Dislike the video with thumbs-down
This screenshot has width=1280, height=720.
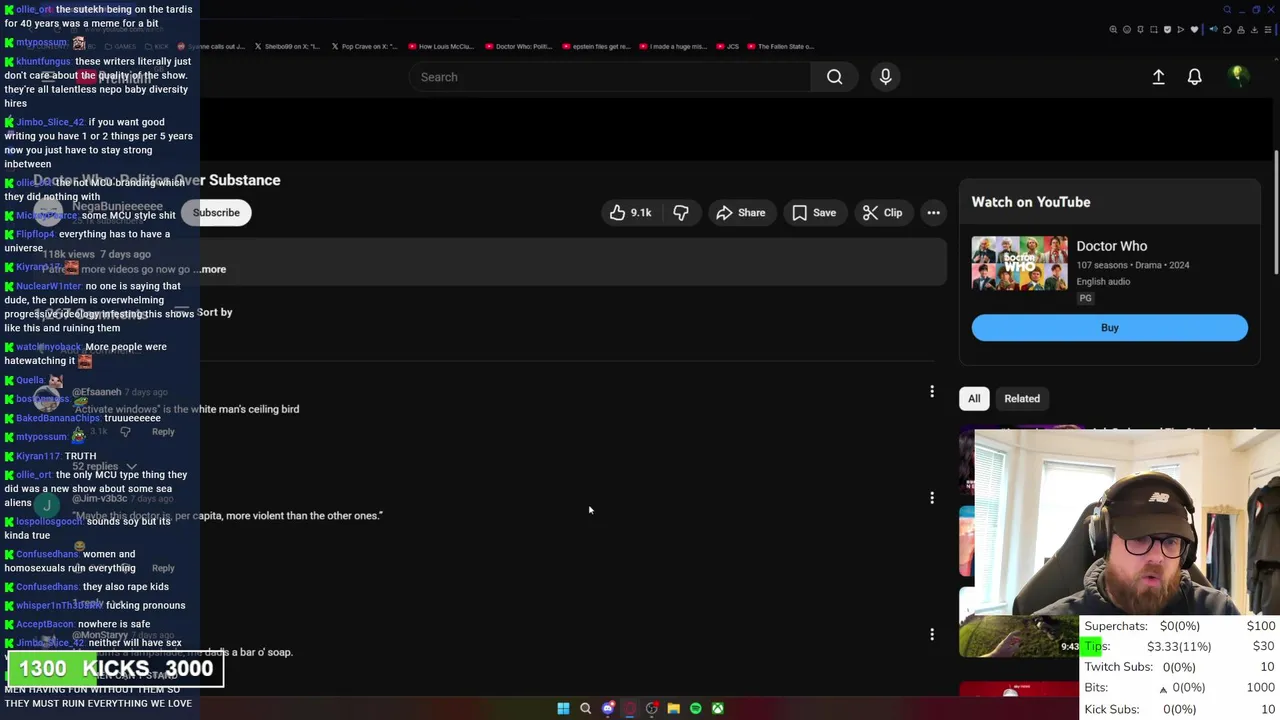pyautogui.click(x=681, y=212)
